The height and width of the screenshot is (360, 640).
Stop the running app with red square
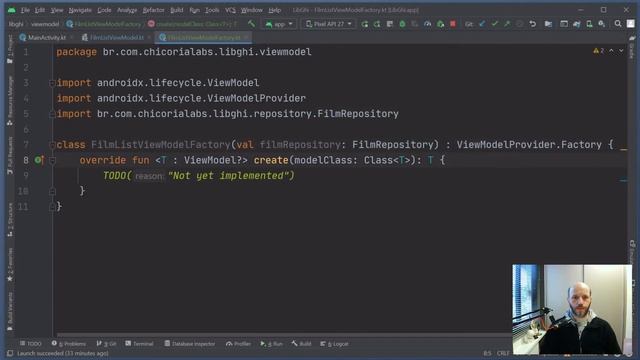click(453, 24)
